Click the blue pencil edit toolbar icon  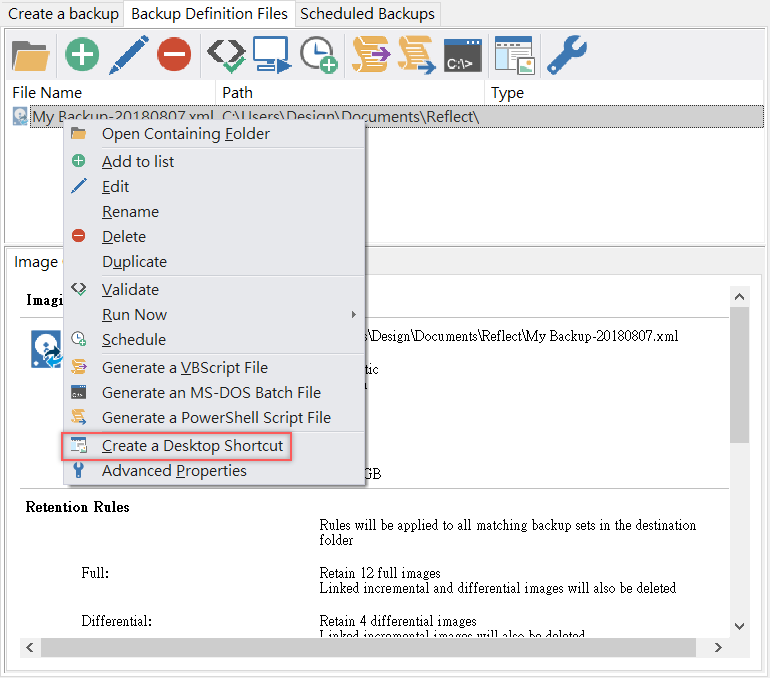coord(129,54)
